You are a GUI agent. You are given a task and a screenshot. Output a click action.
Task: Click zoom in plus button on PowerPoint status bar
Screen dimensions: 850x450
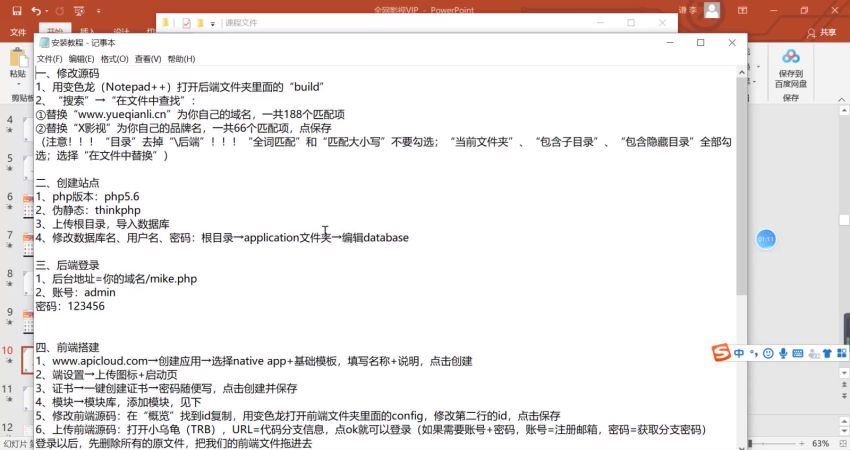802,443
